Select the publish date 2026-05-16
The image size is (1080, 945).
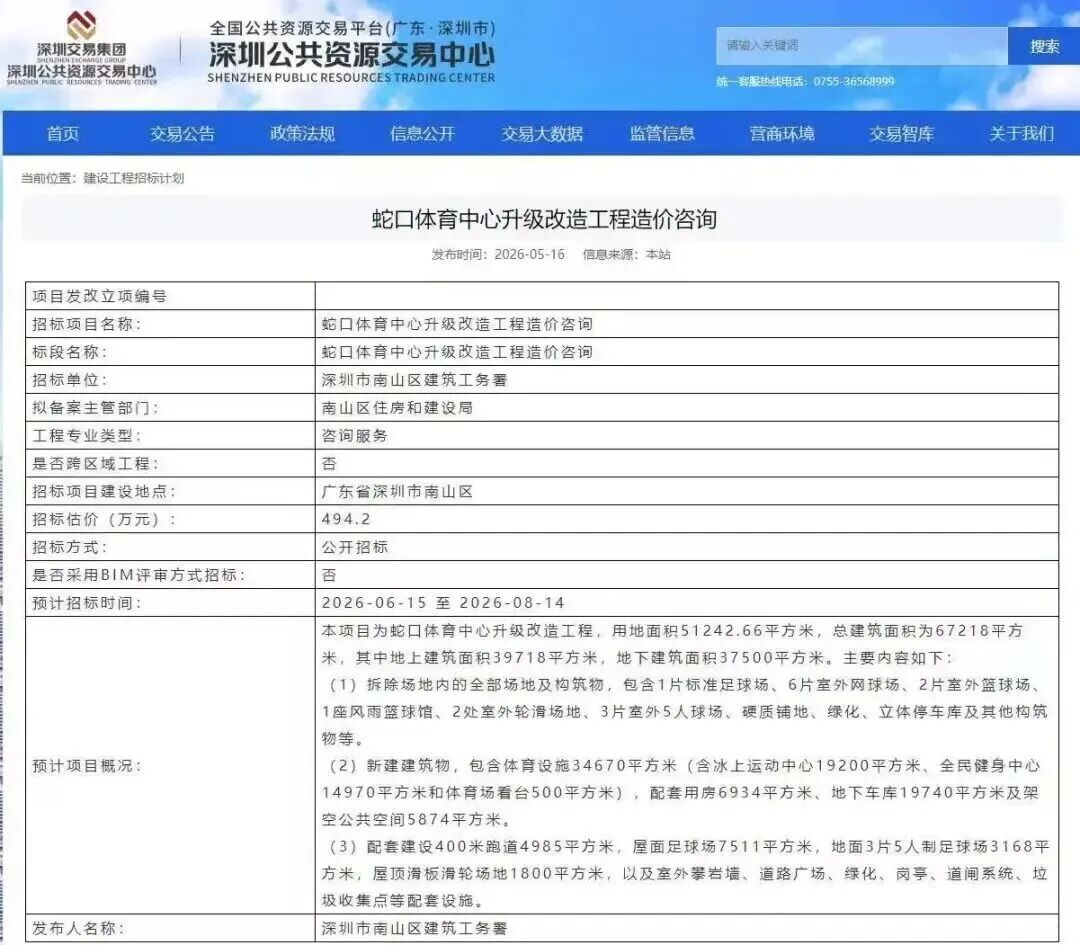coord(529,254)
